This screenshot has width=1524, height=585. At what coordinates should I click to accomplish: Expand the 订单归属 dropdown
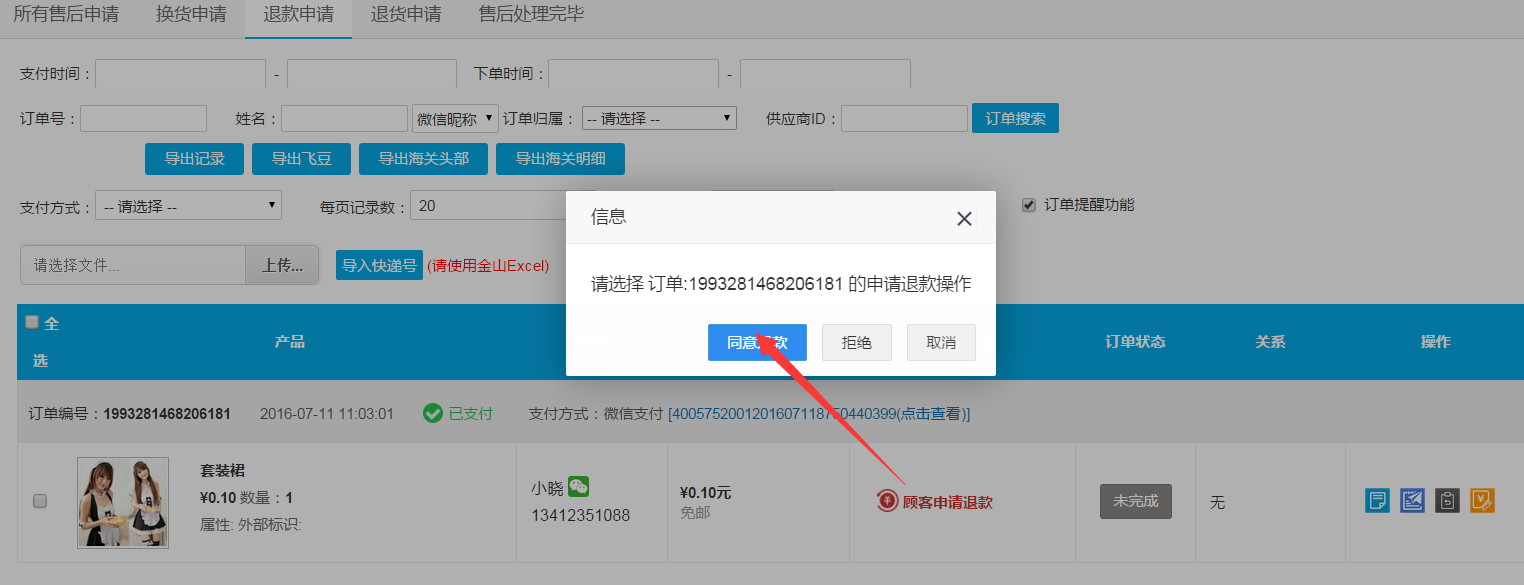659,119
